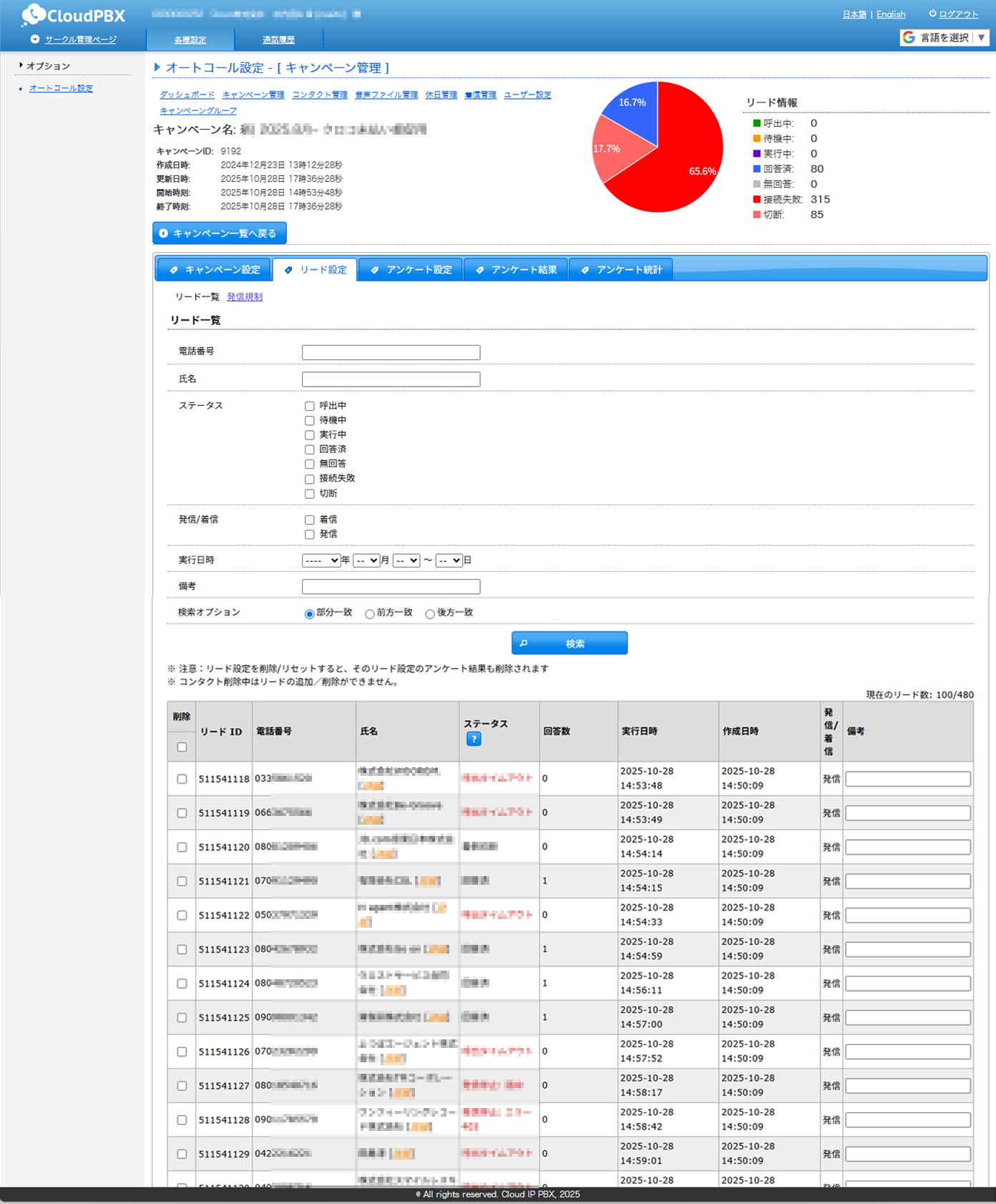Viewport: 996px width, 1204px height.
Task: Click the logout power icon
Action: (x=932, y=14)
